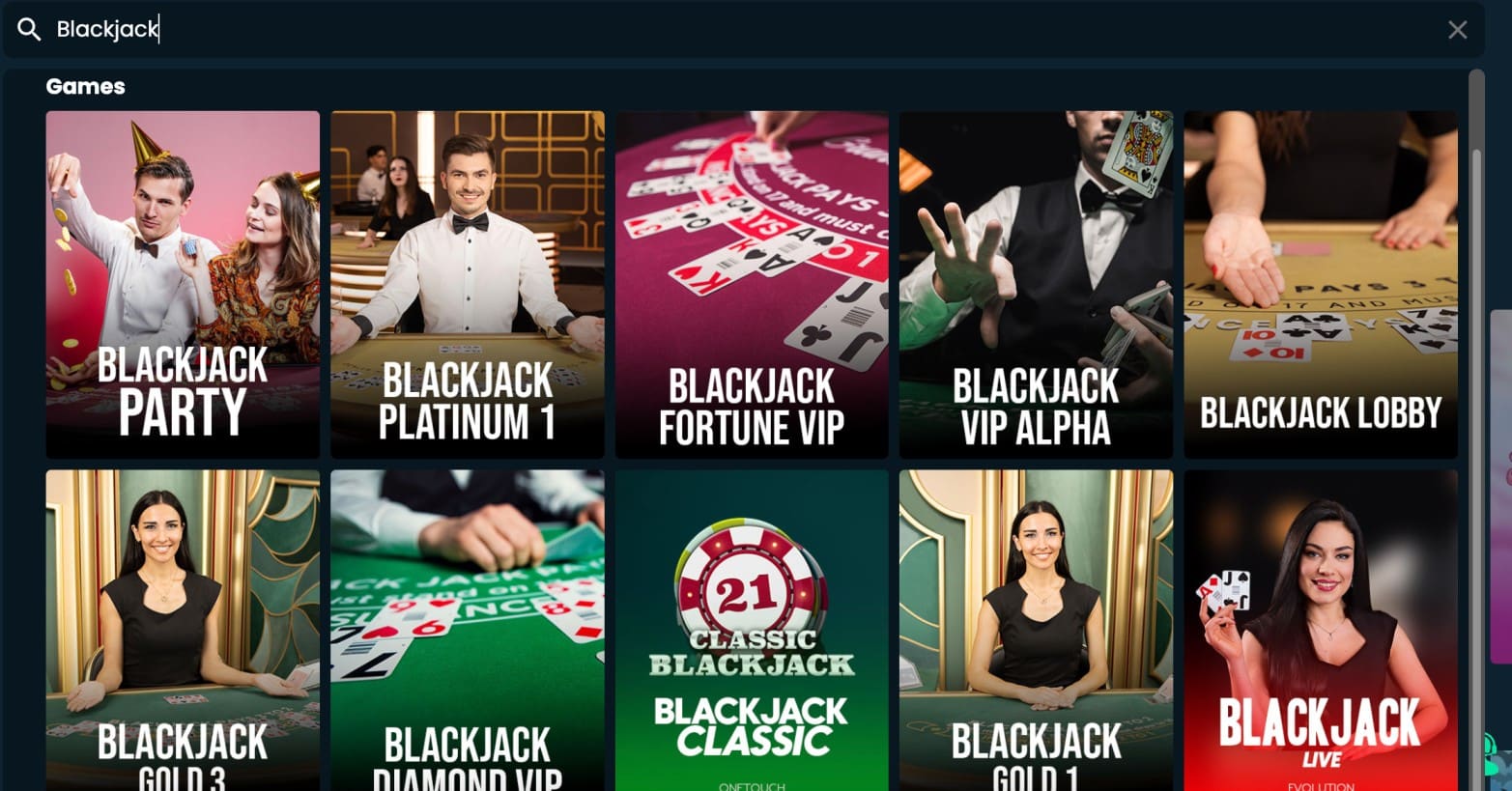Click the search magnifier icon
Viewport: 1512px width, 791px height.
coord(29,30)
